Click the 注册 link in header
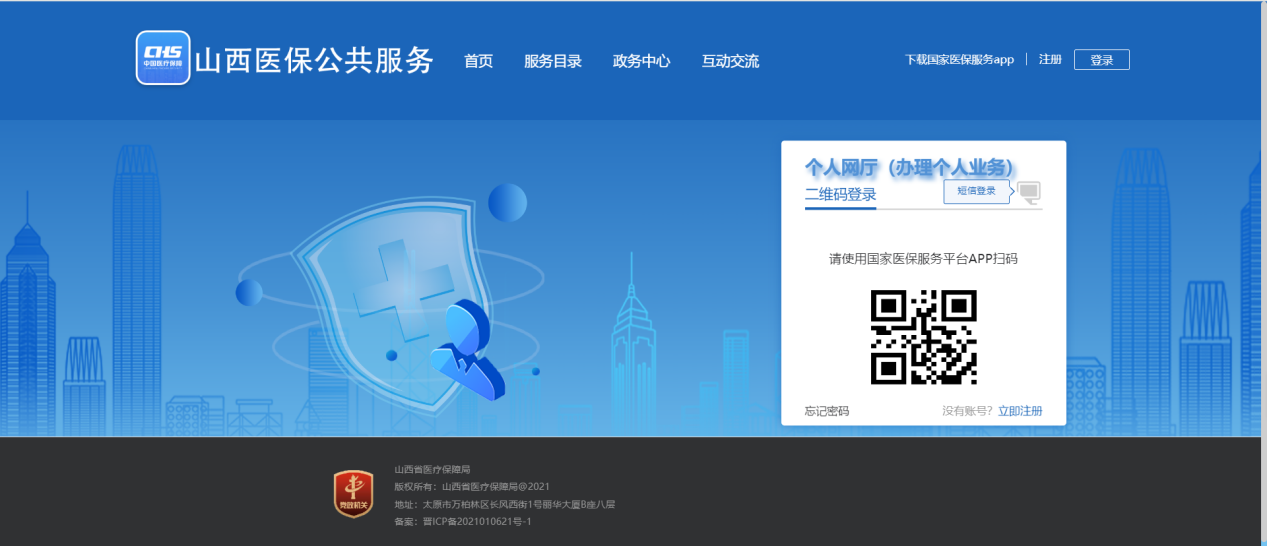The image size is (1267, 546). (x=1050, y=60)
